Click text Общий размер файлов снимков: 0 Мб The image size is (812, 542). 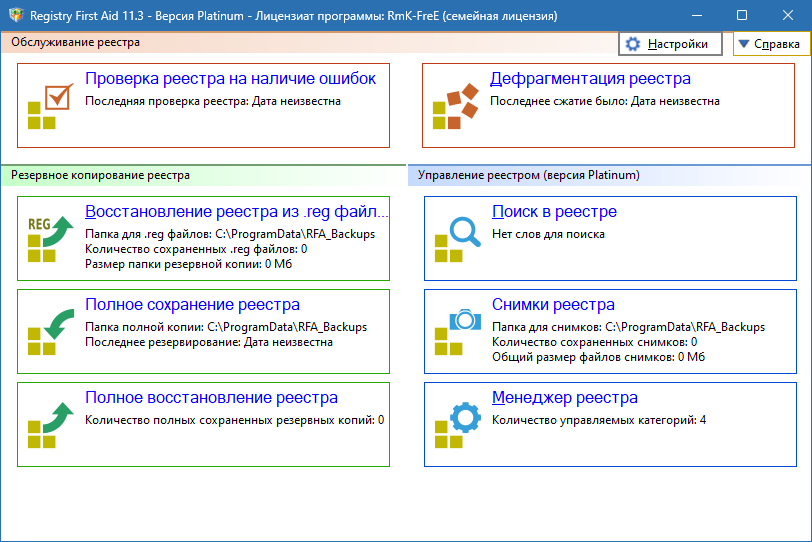[598, 357]
